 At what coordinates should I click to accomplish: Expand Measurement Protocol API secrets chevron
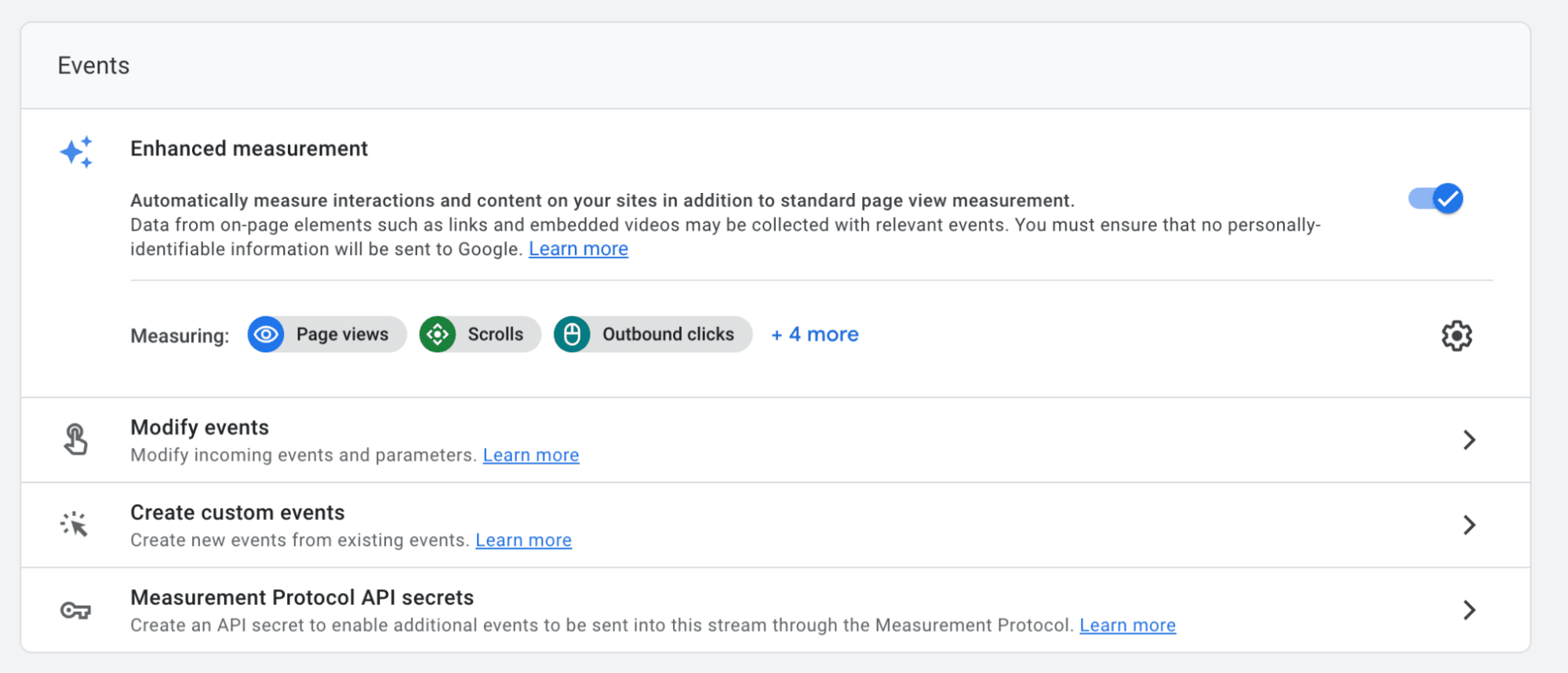point(1469,610)
